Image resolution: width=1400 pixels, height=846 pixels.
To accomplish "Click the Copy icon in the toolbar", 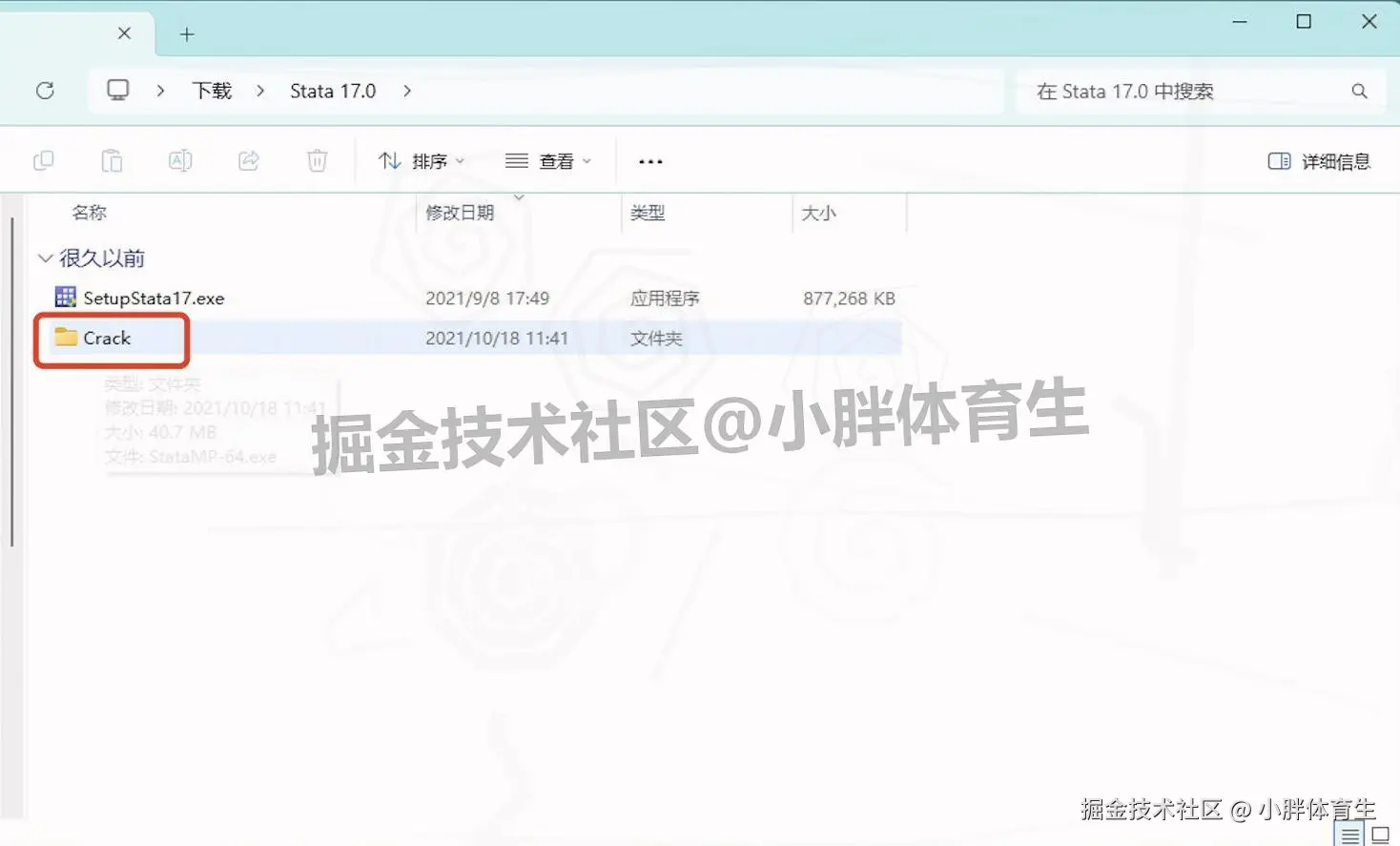I will tap(43, 160).
